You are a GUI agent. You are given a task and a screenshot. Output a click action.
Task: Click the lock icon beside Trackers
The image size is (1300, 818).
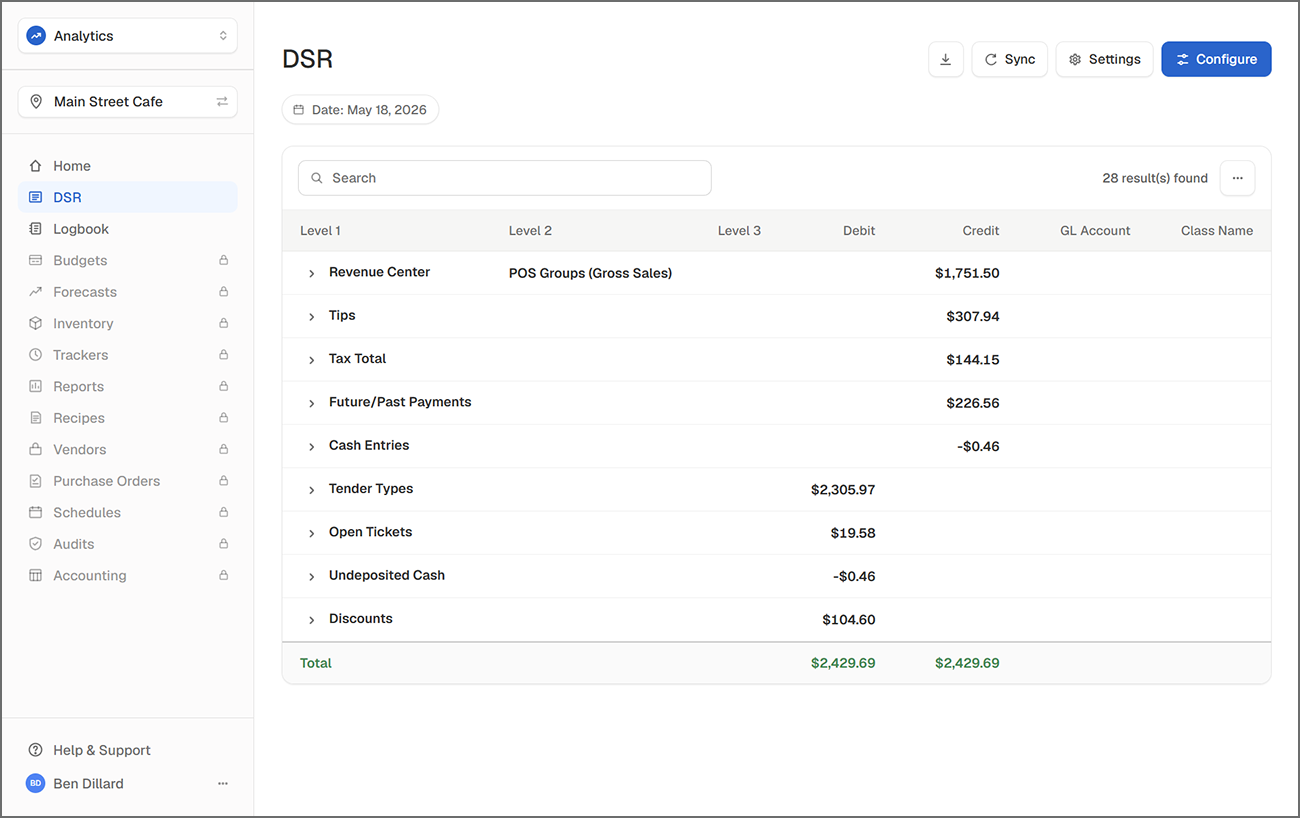pos(224,355)
